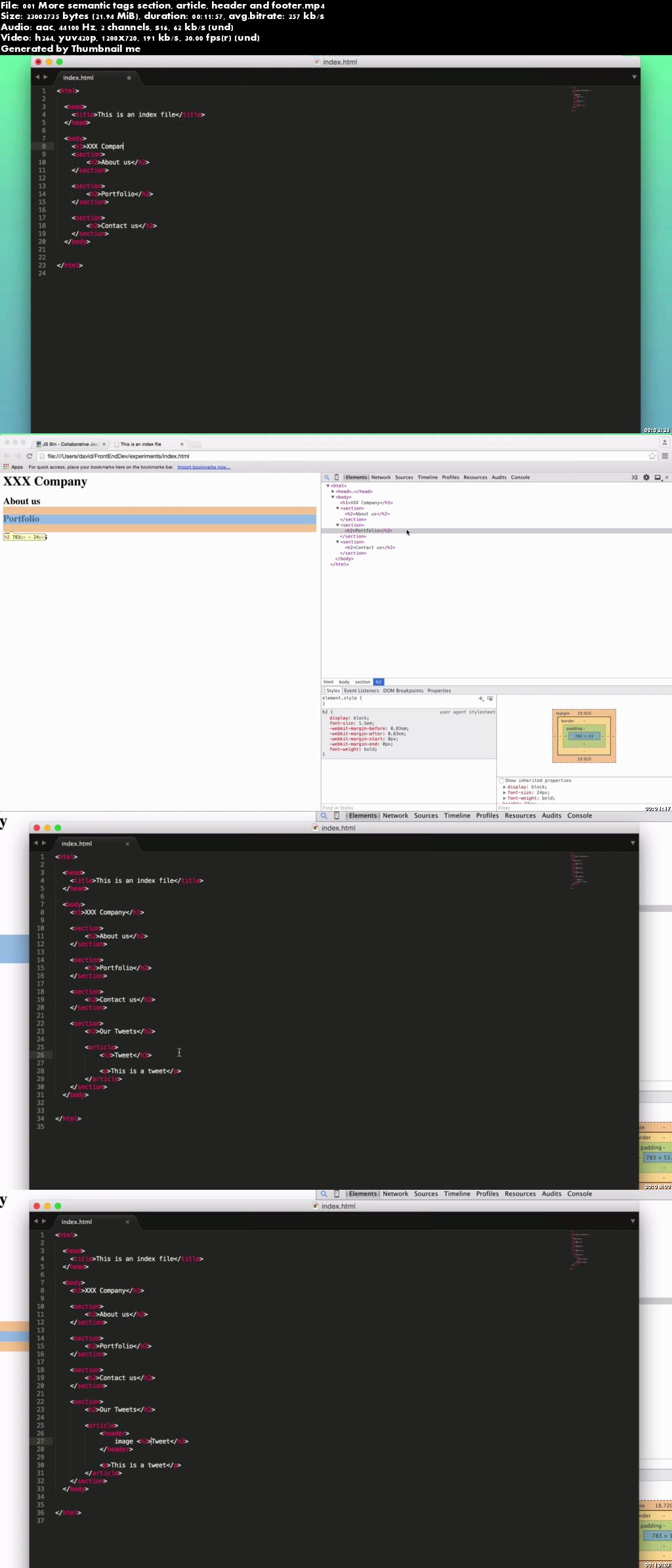This screenshot has height=1568, width=672.
Task: Expand computed 'display: block' property
Action: [x=505, y=787]
